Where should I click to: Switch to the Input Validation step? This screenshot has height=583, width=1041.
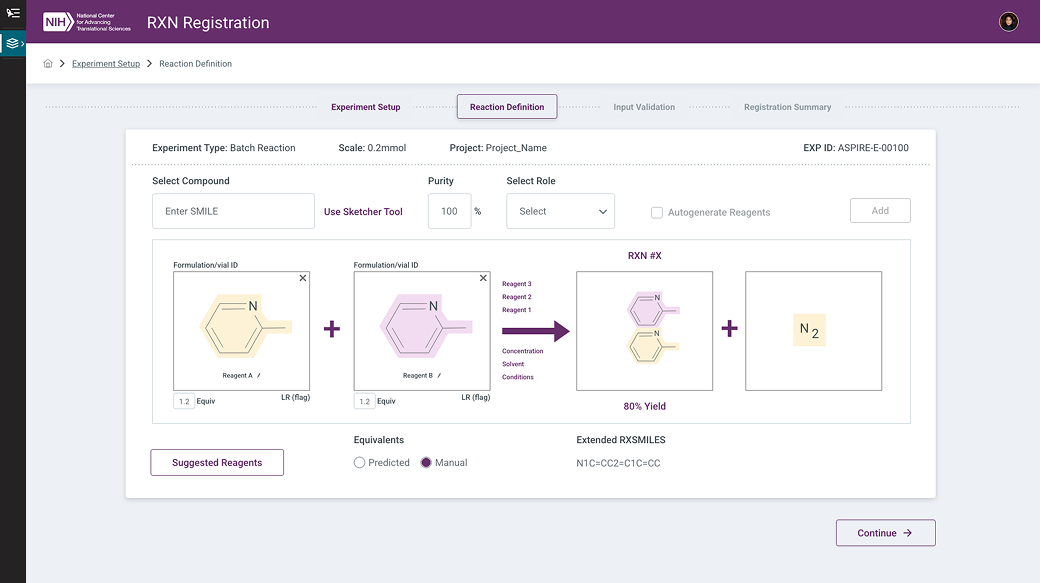(x=644, y=107)
